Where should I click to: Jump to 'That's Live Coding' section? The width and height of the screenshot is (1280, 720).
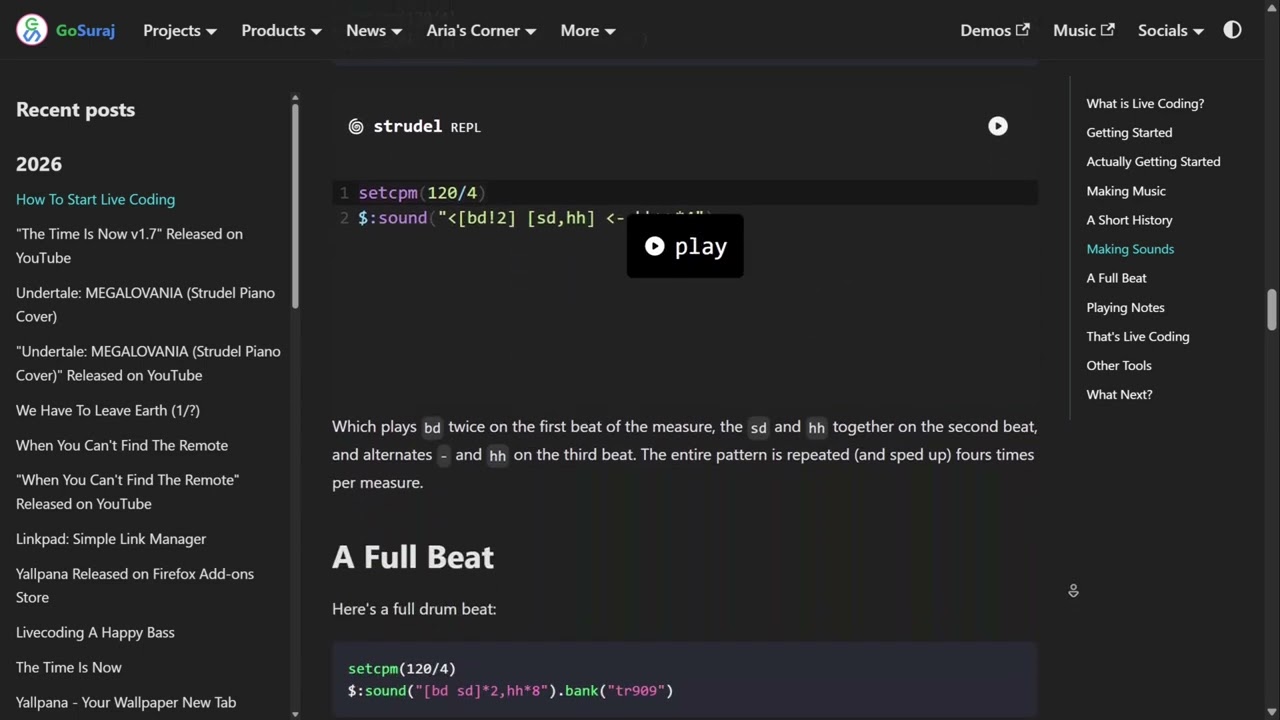click(1138, 336)
